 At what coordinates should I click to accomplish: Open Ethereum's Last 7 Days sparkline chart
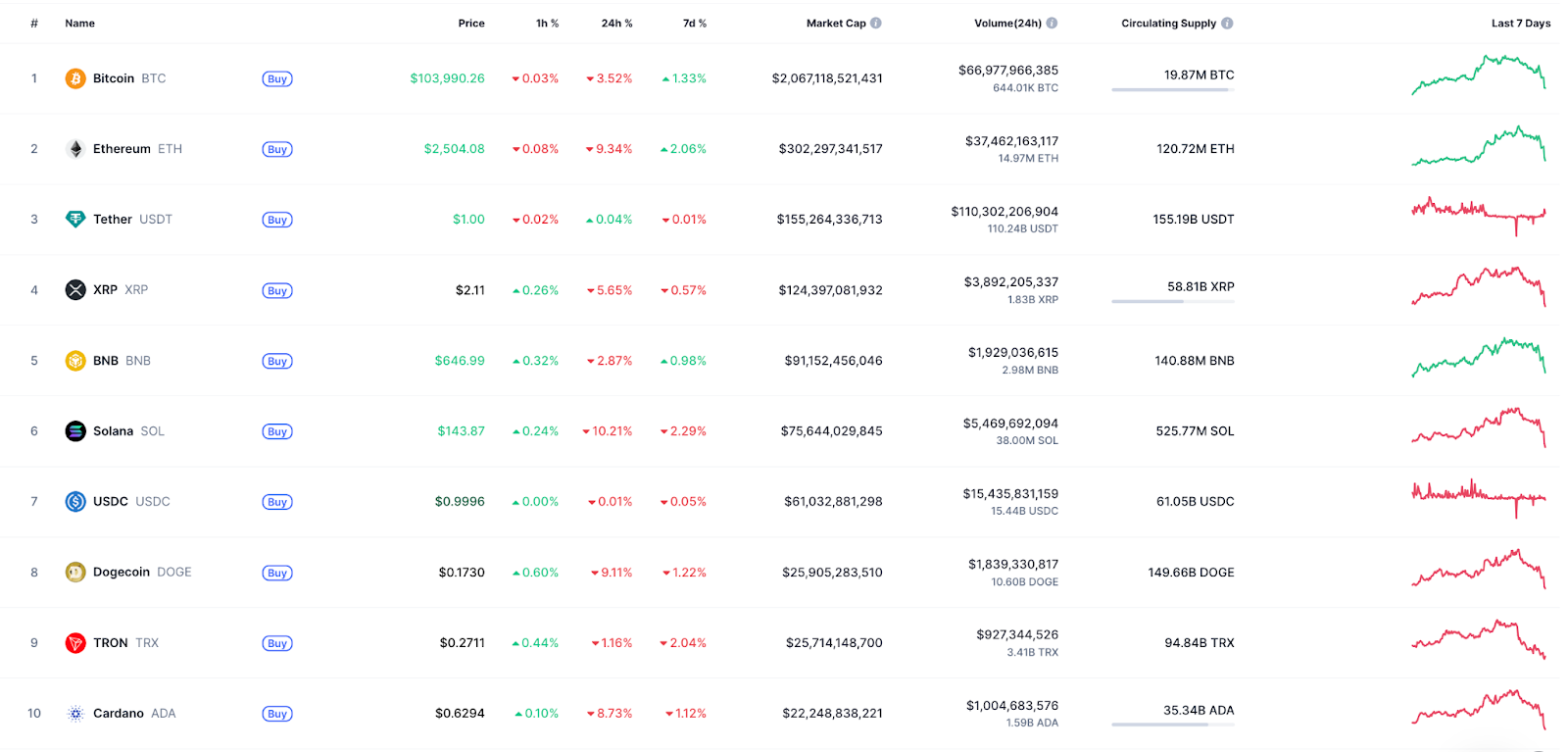(1478, 146)
